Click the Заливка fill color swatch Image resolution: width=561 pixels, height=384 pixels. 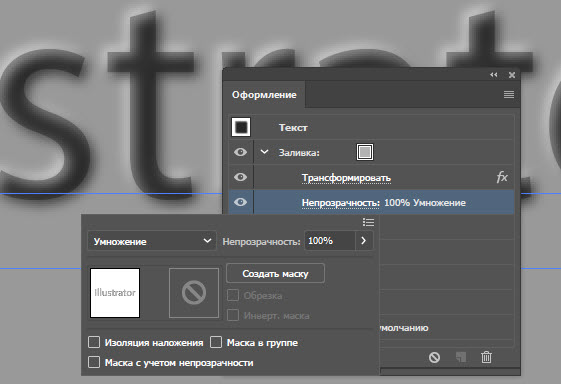pos(365,152)
